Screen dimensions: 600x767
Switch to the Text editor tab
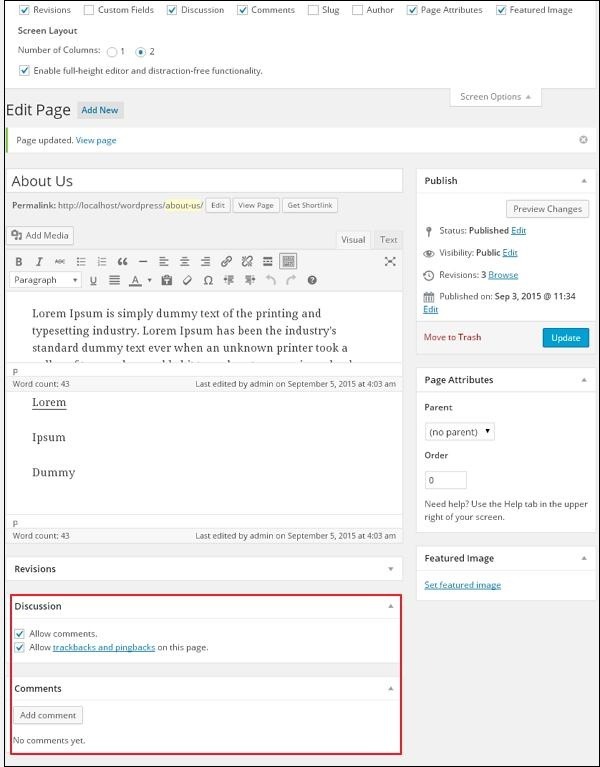pyautogui.click(x=388, y=239)
